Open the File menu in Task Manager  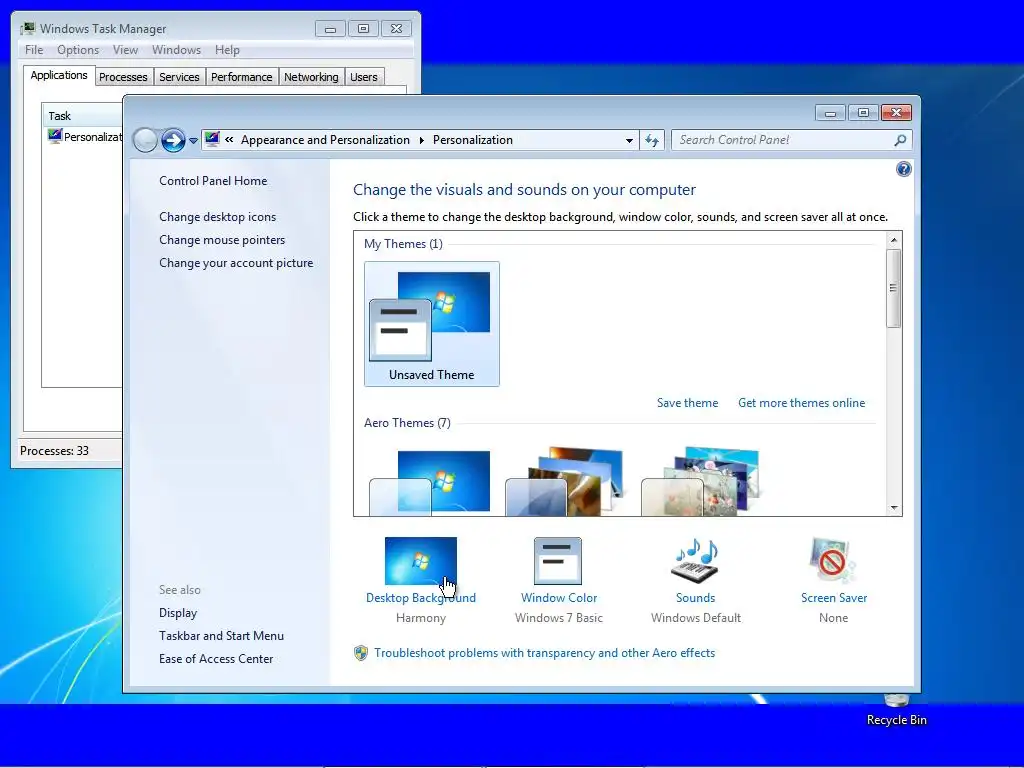(x=34, y=50)
